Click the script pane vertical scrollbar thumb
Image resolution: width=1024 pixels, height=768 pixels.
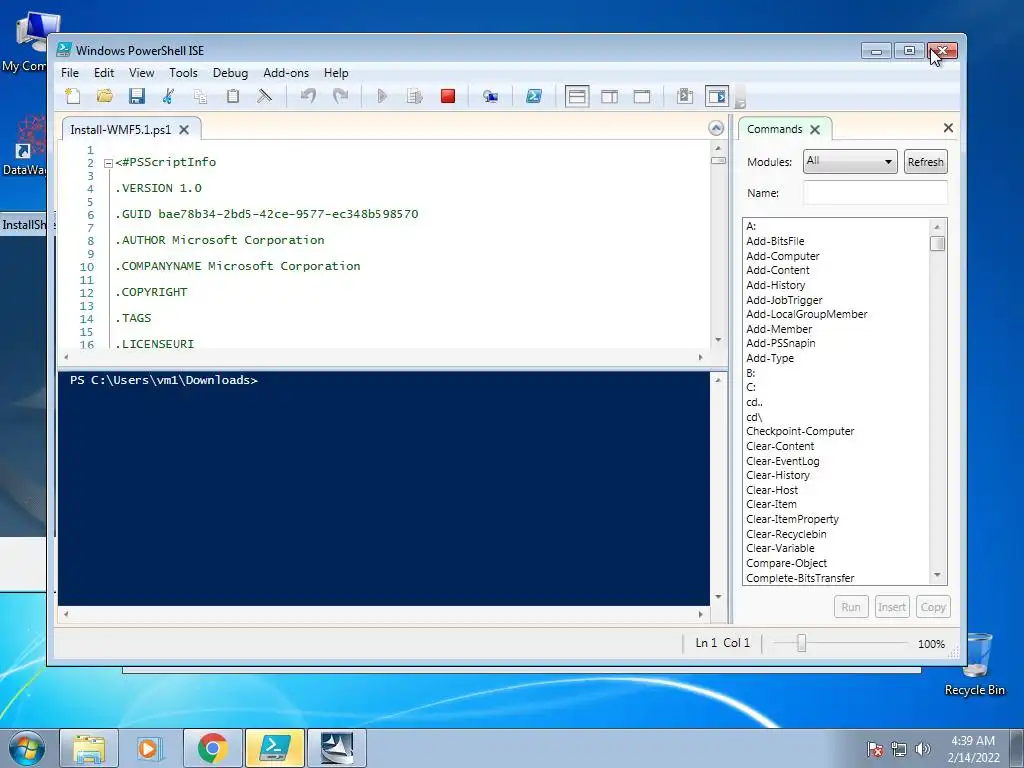(x=718, y=161)
